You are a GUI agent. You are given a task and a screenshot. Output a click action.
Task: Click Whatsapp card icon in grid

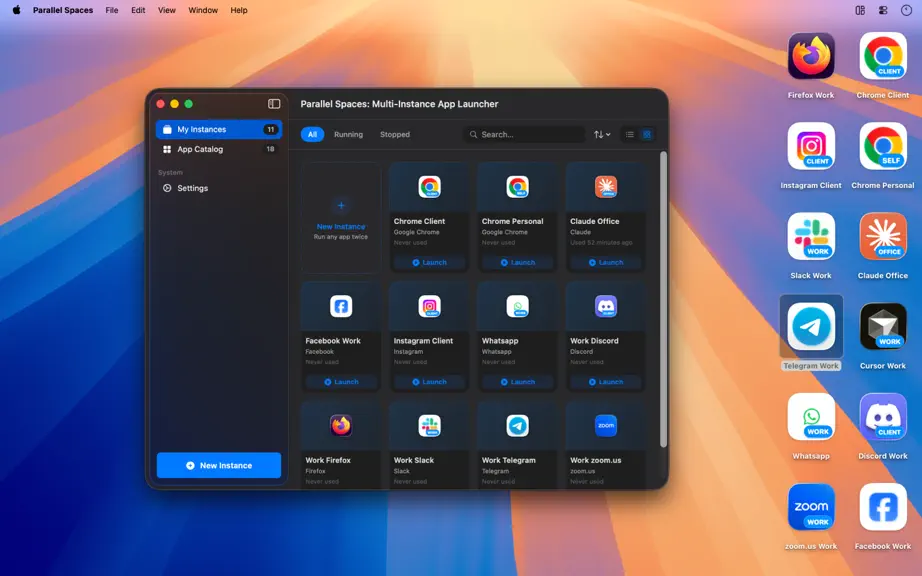click(x=517, y=306)
